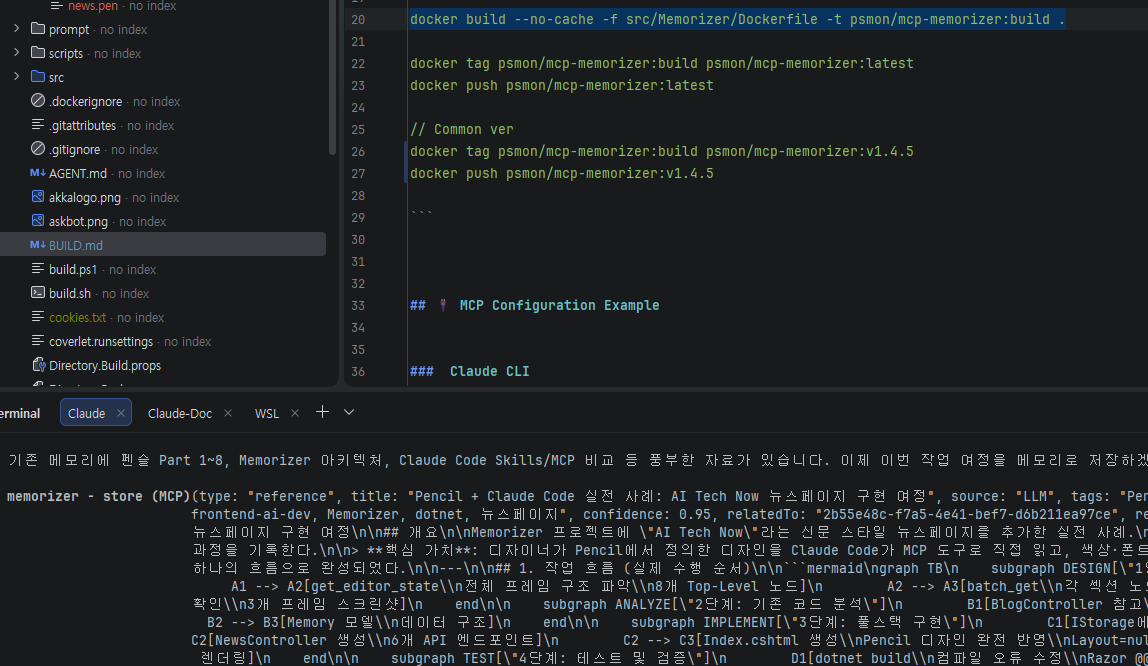Switch to the WSL terminal tab
The height and width of the screenshot is (666, 1148).
tap(267, 413)
